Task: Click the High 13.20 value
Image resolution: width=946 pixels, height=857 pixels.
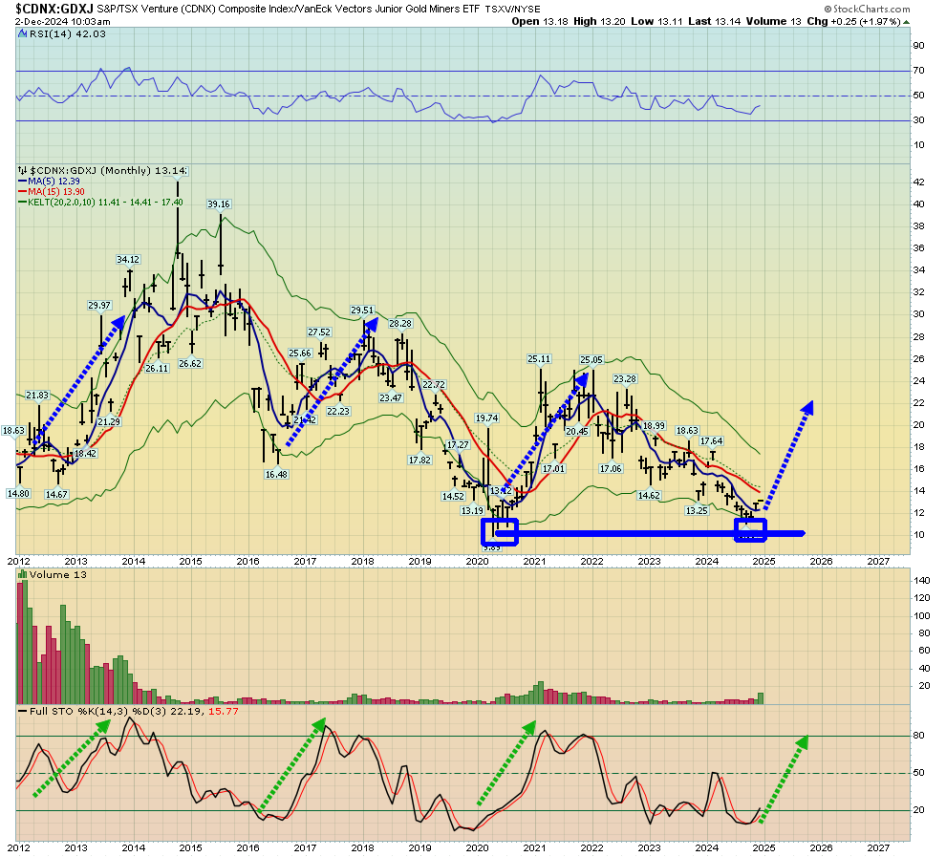Action: [x=598, y=22]
